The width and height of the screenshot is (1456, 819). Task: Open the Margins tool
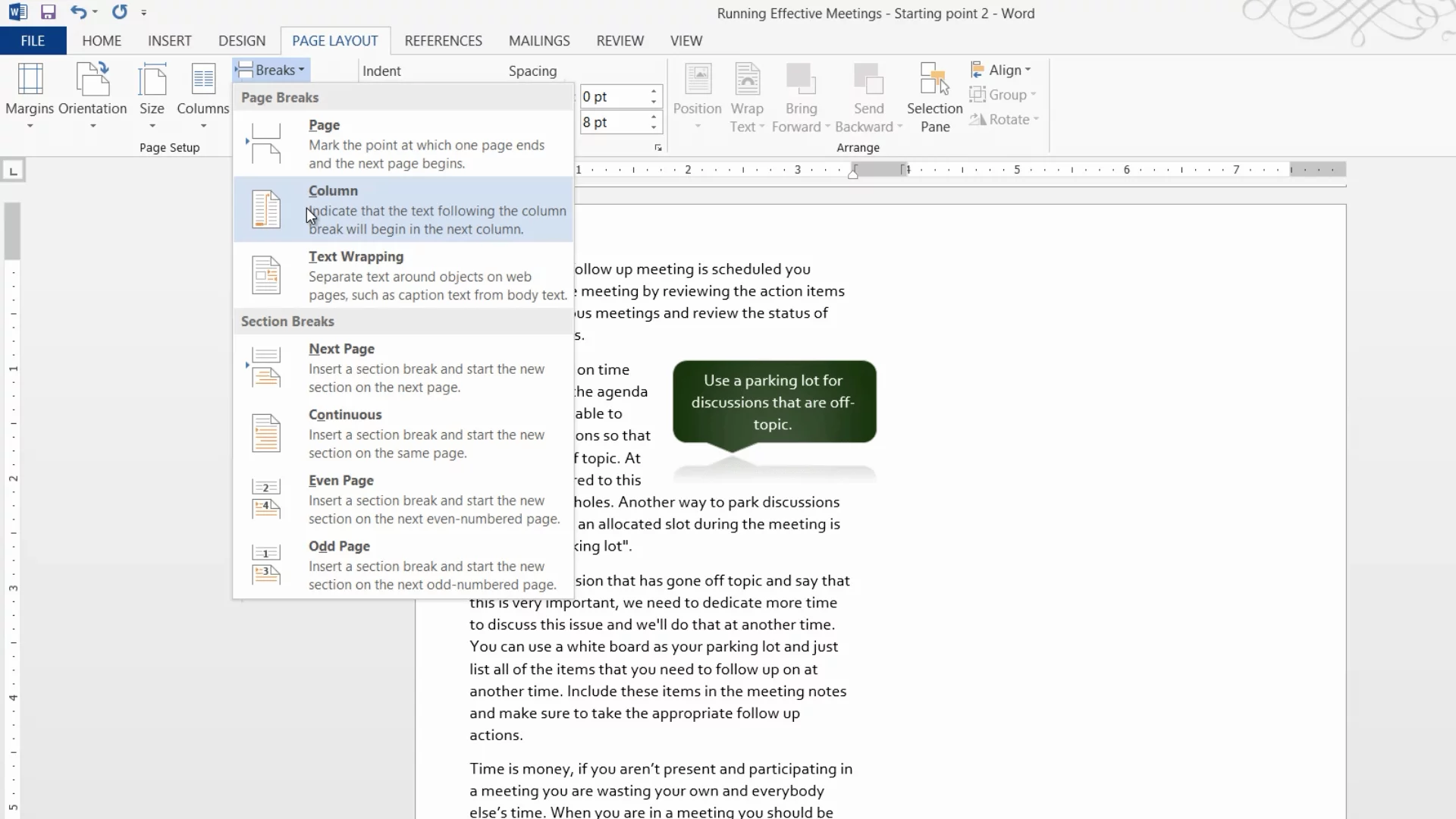30,96
